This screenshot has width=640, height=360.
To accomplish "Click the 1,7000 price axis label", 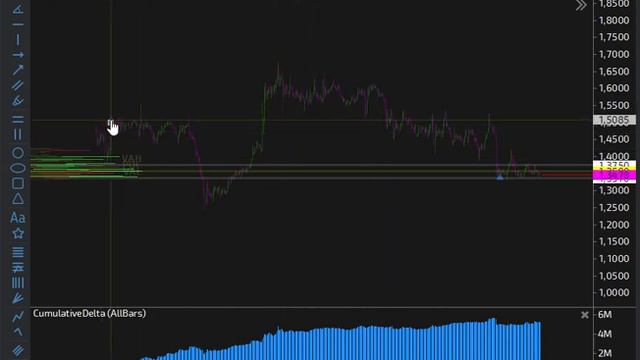I will [614, 54].
